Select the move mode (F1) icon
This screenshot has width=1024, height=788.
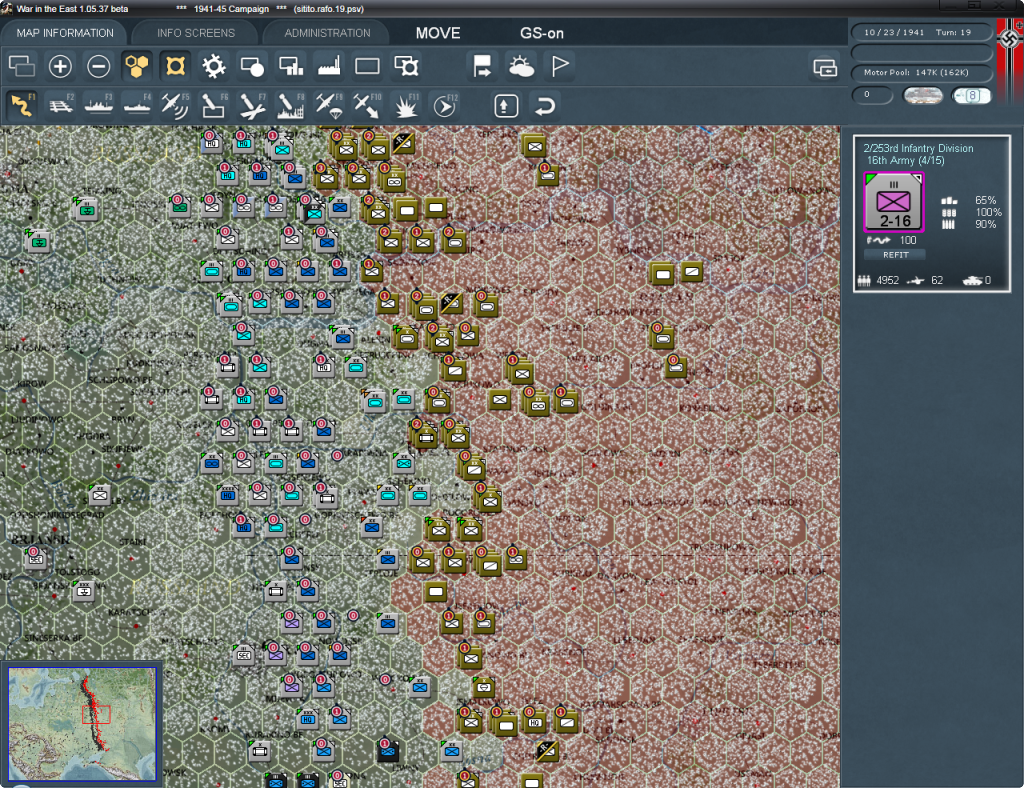(x=22, y=105)
